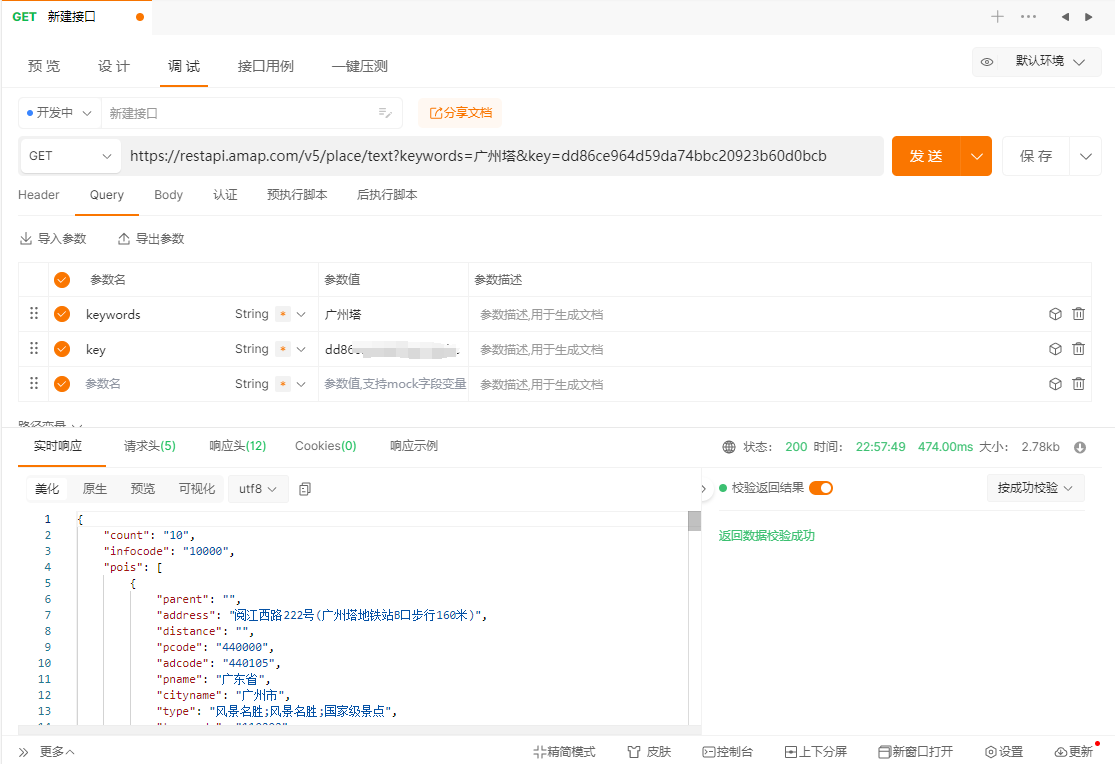Share documentation via 分享文档 link
The height and width of the screenshot is (764, 1115).
tap(459, 113)
